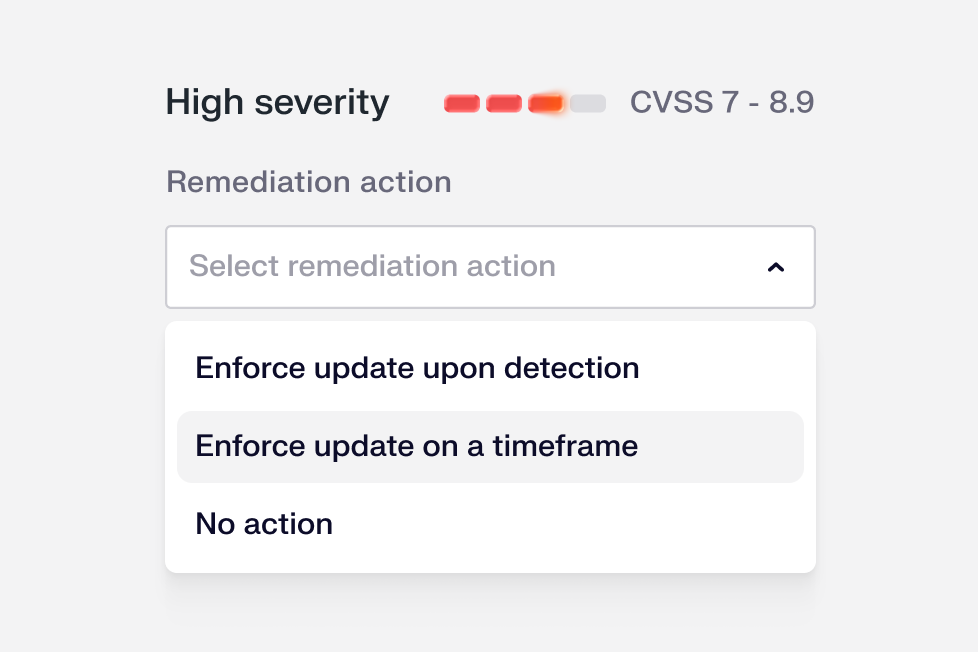Image resolution: width=978 pixels, height=652 pixels.
Task: Click the first red severity bar segment
Action: (462, 103)
